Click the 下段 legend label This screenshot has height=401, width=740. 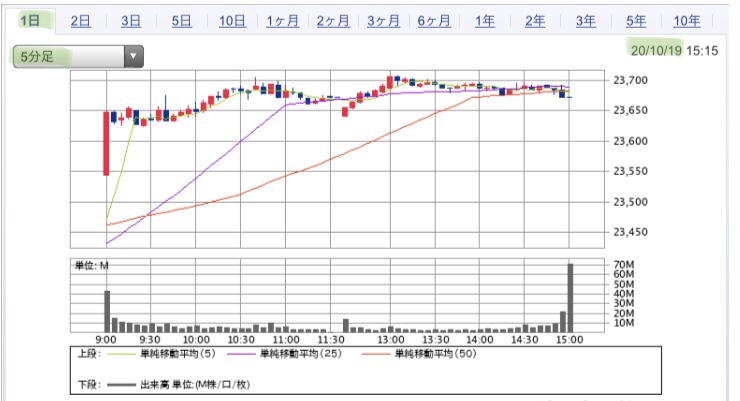[89, 385]
